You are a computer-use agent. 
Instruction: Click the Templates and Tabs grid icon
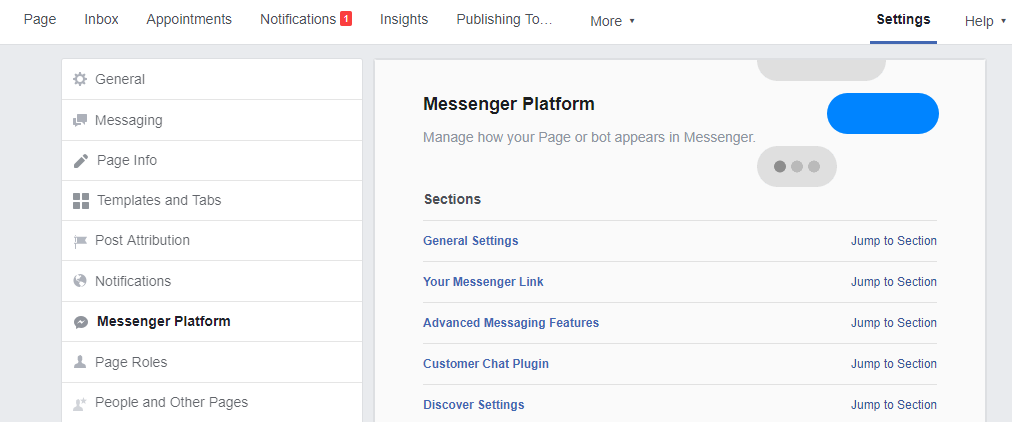point(81,201)
